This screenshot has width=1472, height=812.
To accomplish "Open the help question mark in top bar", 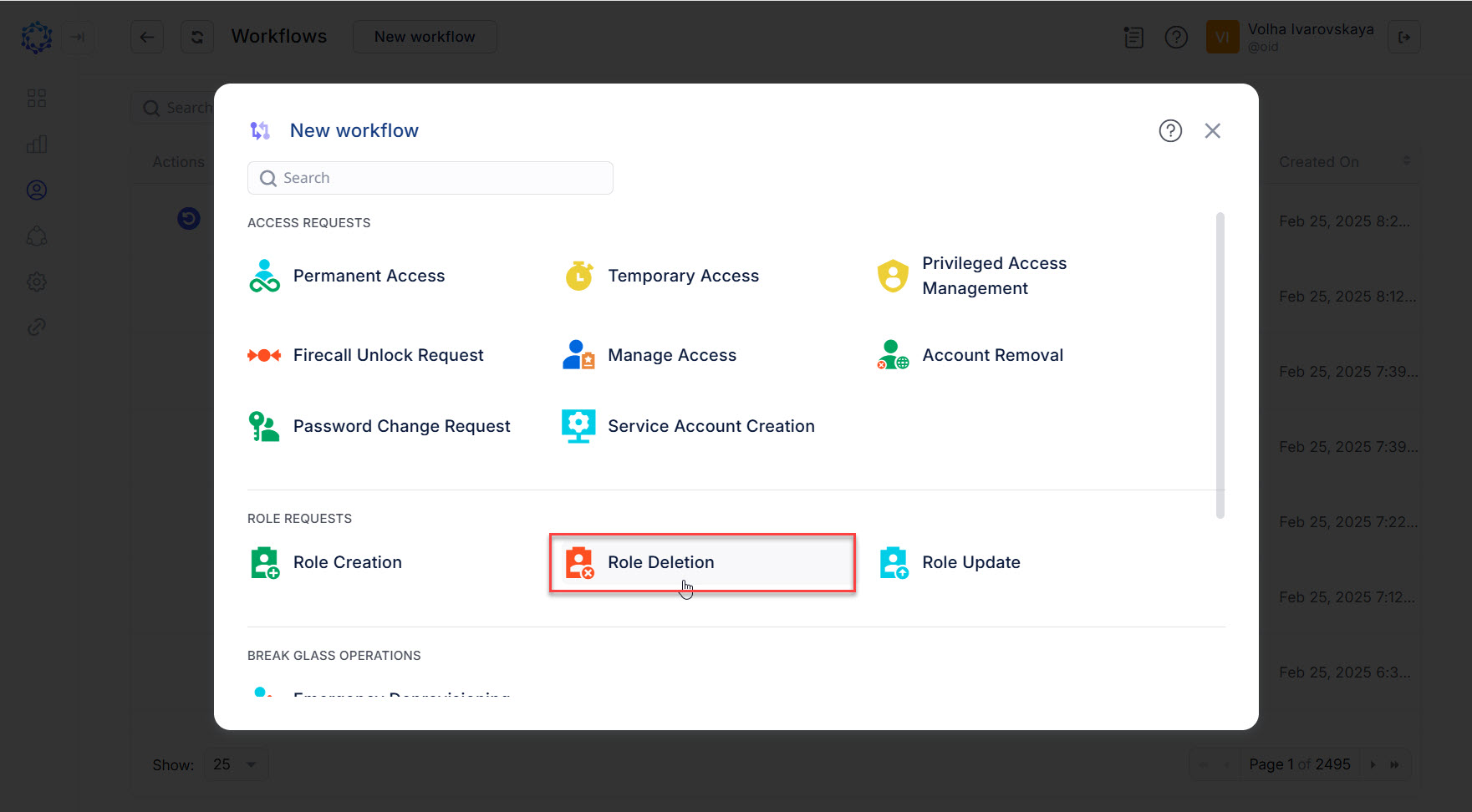I will point(1176,37).
